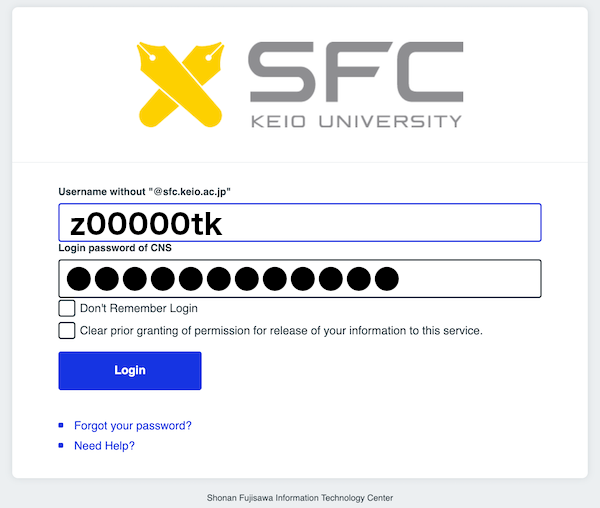The height and width of the screenshot is (508, 600).
Task: Click the "Don't Remember Login" label text
Action: (139, 308)
